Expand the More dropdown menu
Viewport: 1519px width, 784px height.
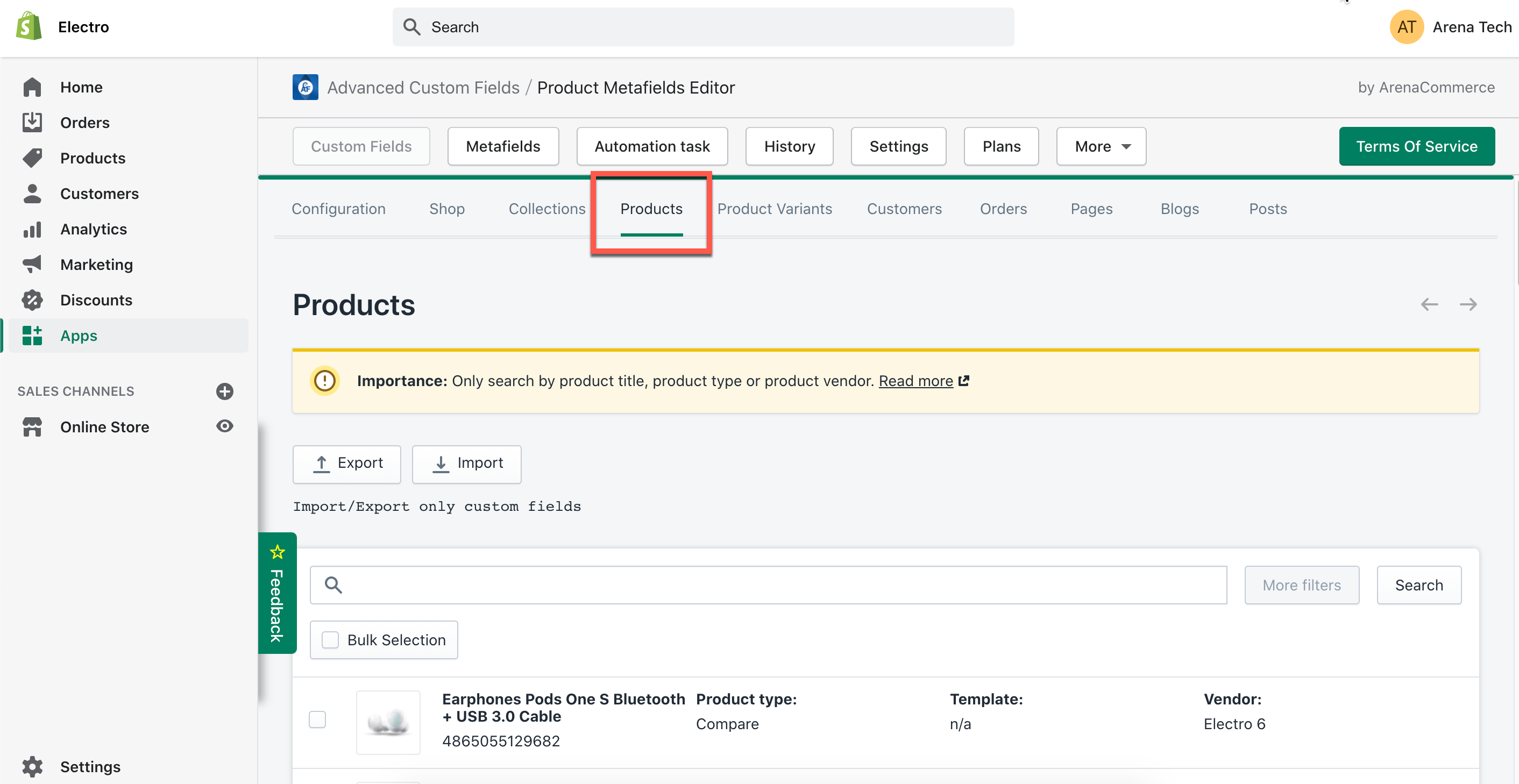1101,146
